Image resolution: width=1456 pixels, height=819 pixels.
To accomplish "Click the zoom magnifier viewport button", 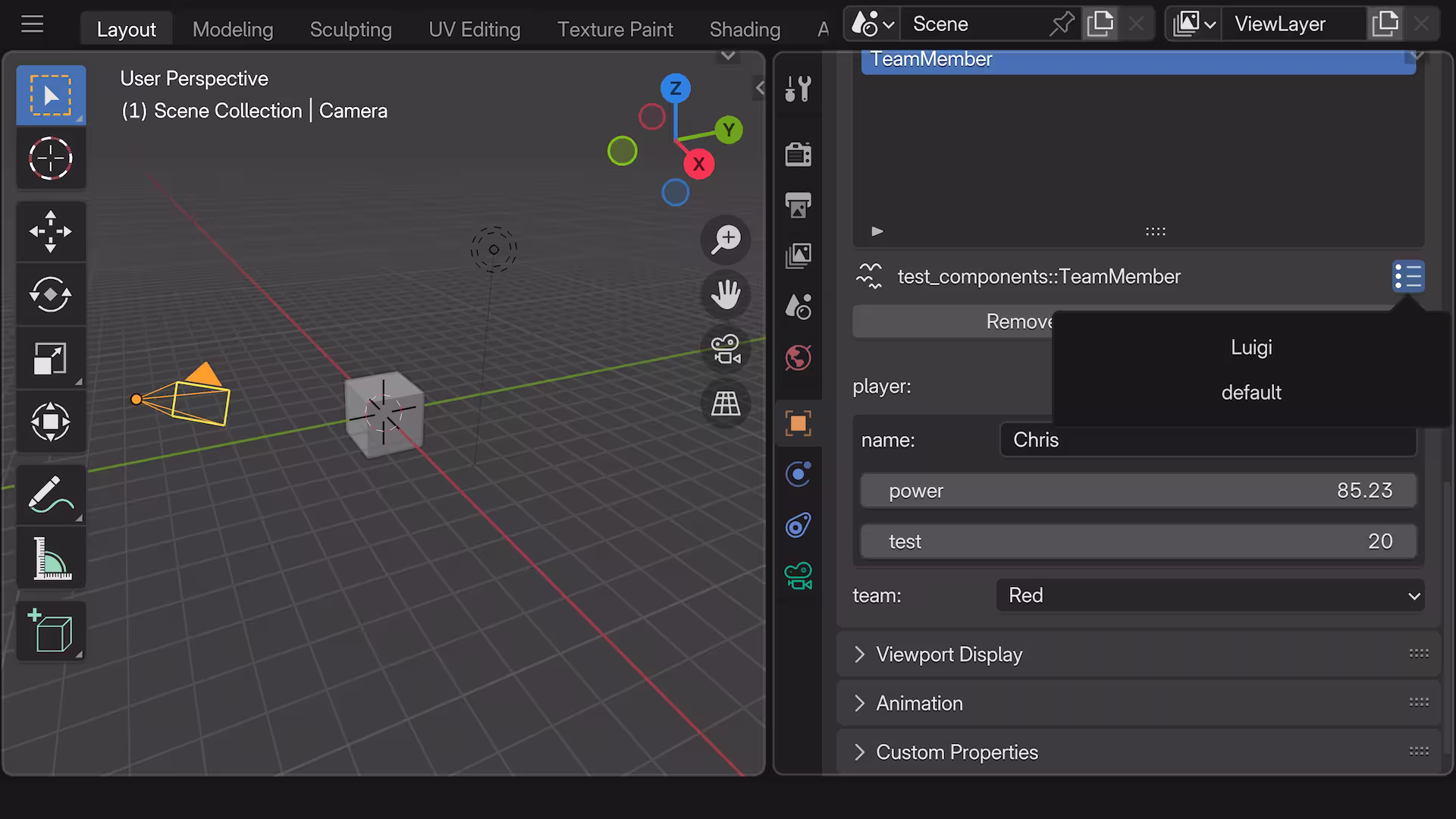I will 726,240.
